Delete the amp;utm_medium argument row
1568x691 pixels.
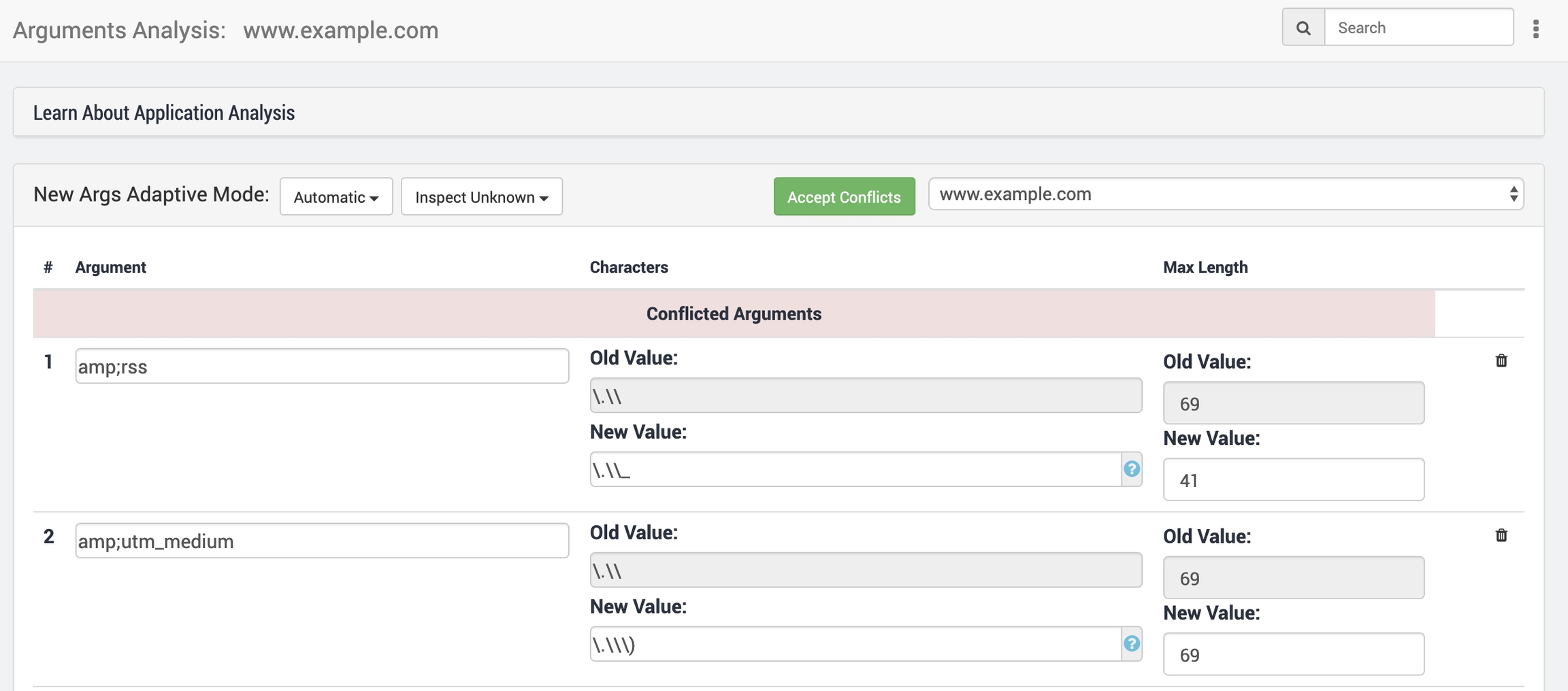pos(1501,536)
